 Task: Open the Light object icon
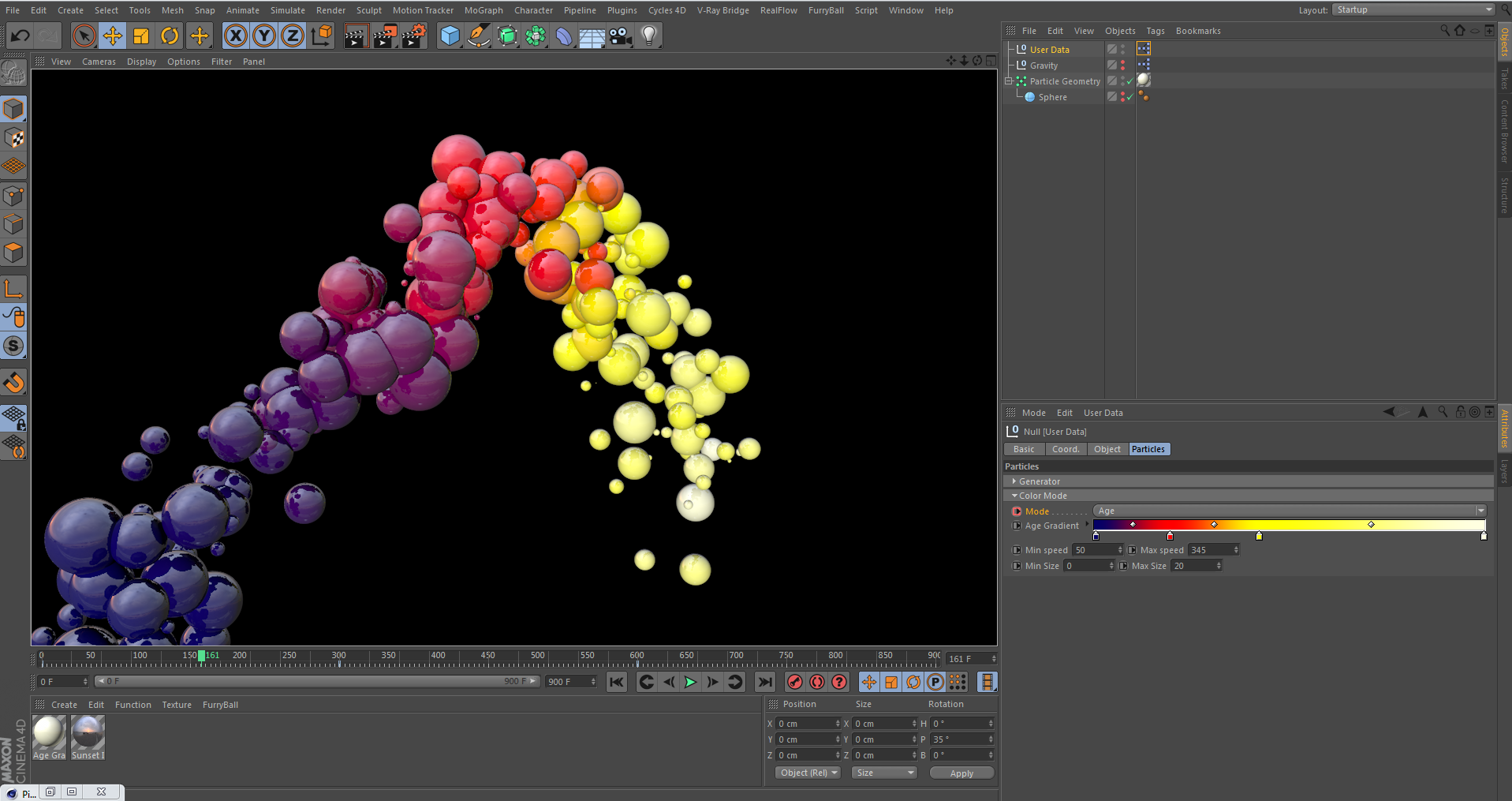[648, 36]
